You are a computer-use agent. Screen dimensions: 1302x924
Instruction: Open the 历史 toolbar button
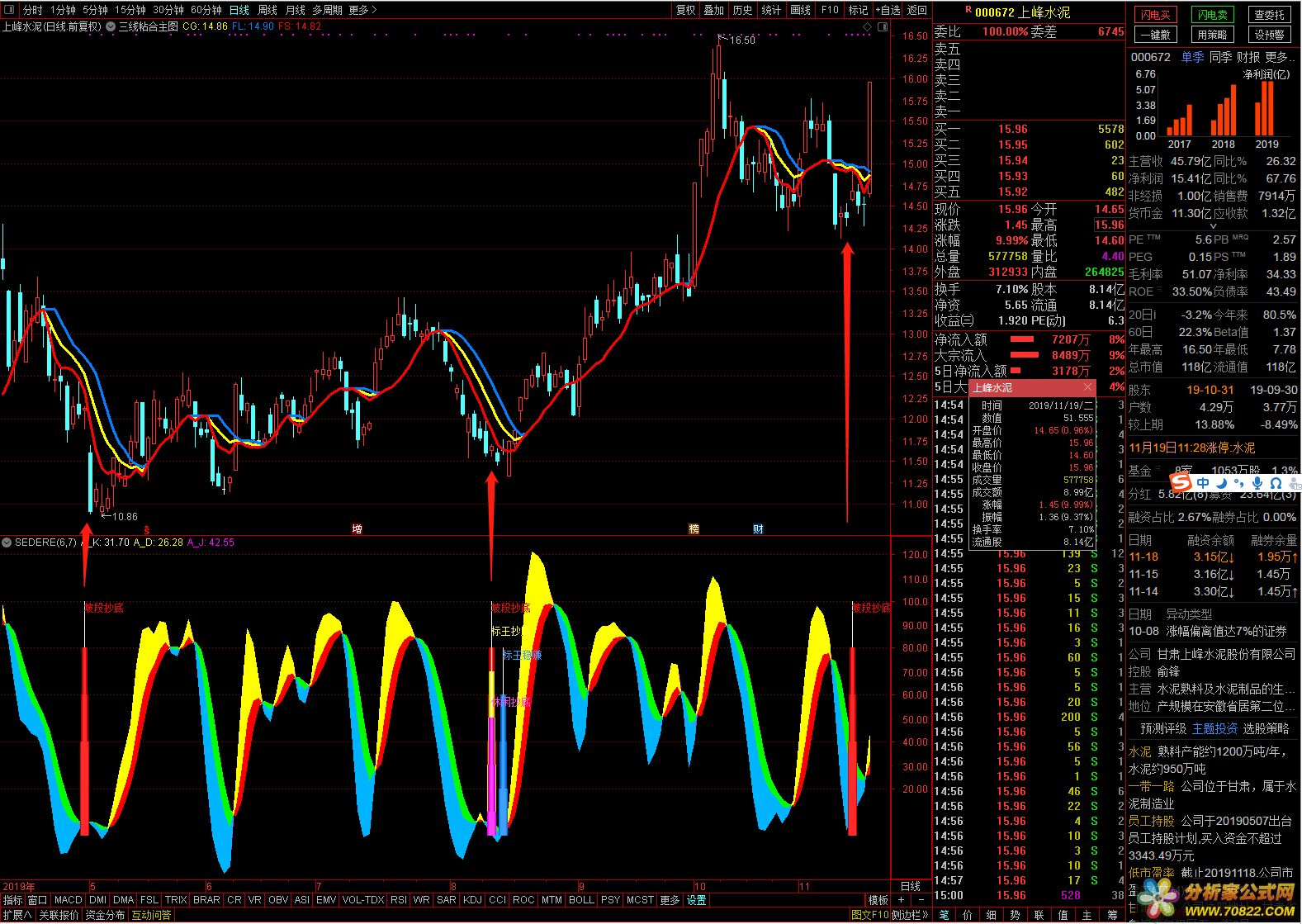(743, 10)
